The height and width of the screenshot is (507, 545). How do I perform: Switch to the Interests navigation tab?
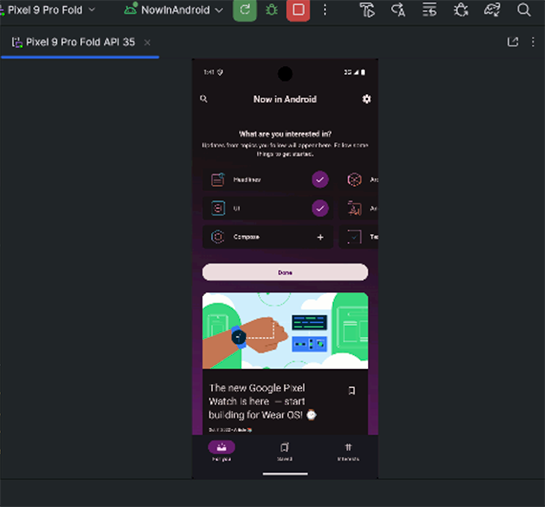[x=348, y=451]
